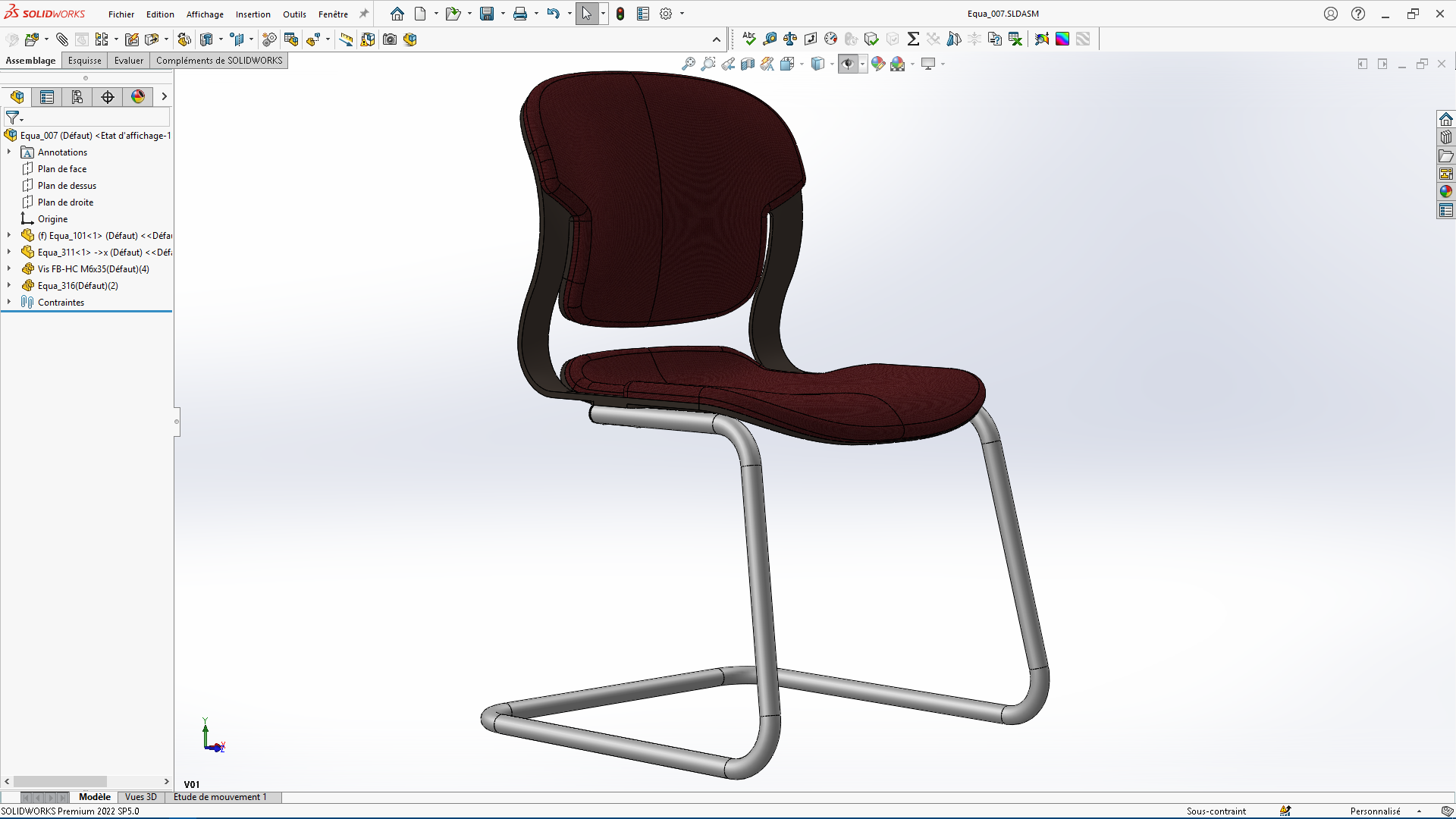Click the Take Snapshot camera icon
The image size is (1456, 819).
(390, 39)
